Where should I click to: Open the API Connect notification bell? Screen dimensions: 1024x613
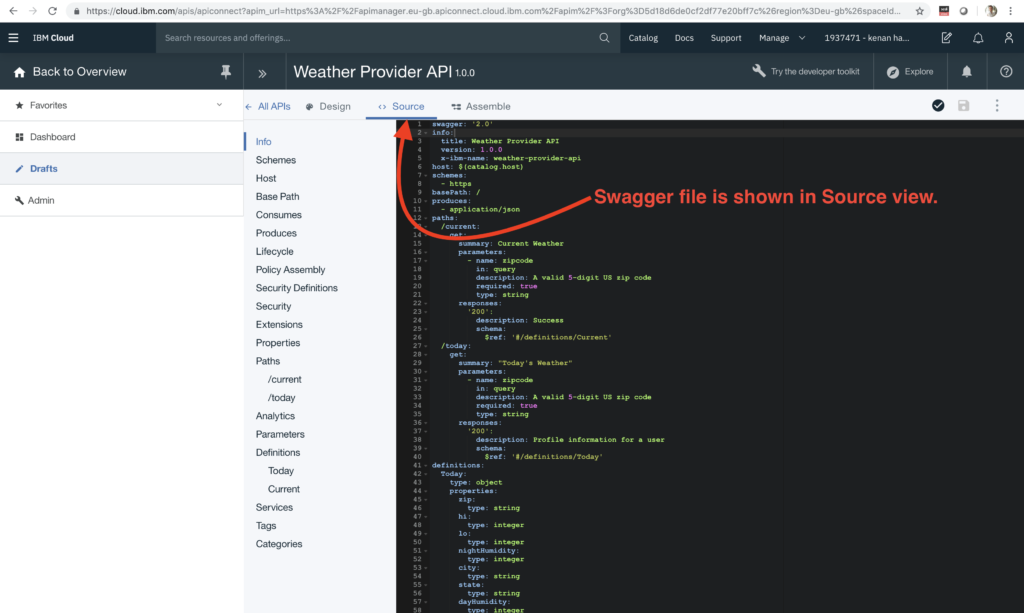coord(967,72)
